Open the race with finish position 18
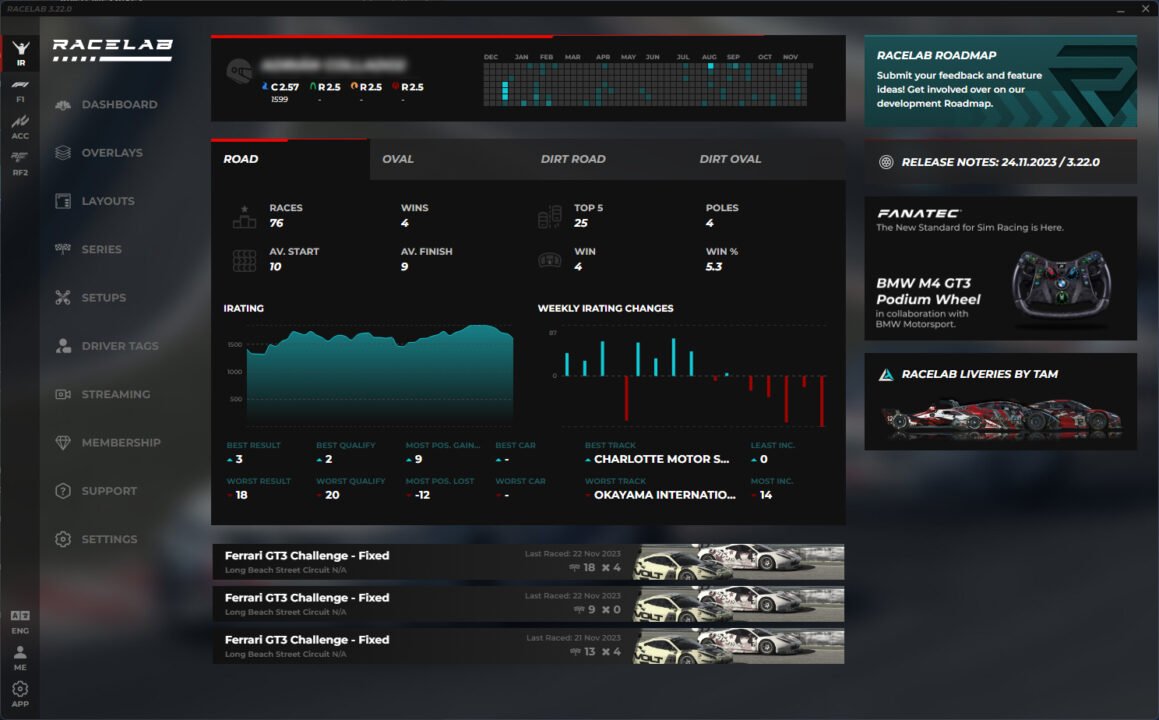Image resolution: width=1159 pixels, height=720 pixels. pyautogui.click(x=528, y=562)
